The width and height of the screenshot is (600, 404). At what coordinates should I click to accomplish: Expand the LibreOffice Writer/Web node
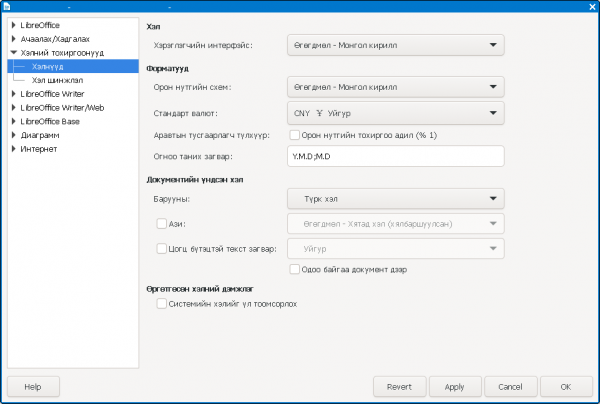13,108
